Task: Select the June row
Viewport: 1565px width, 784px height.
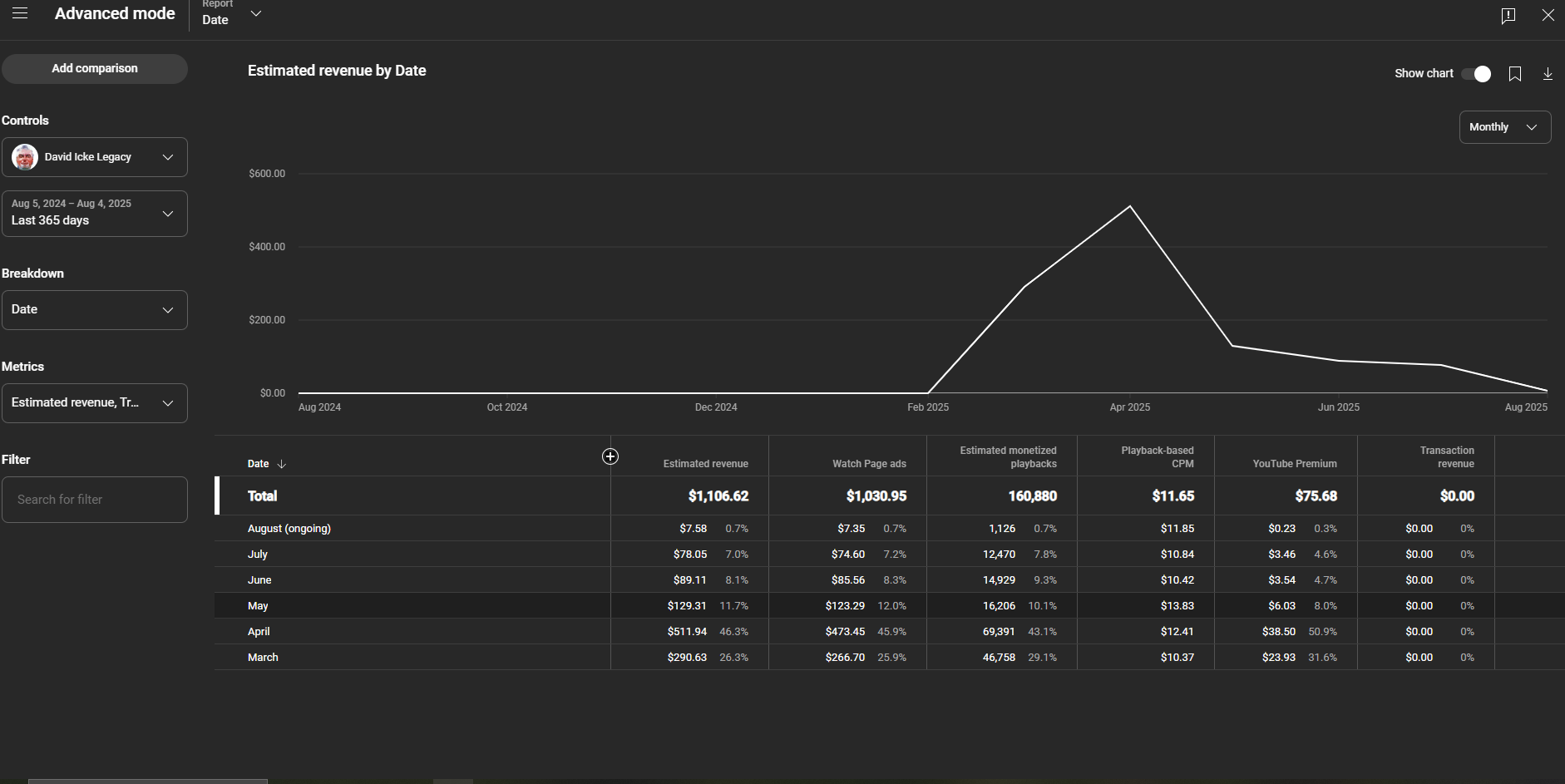Action: tap(890, 580)
